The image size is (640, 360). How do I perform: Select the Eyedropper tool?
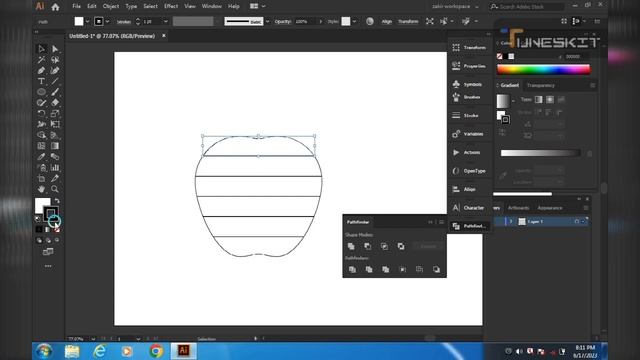coord(41,157)
